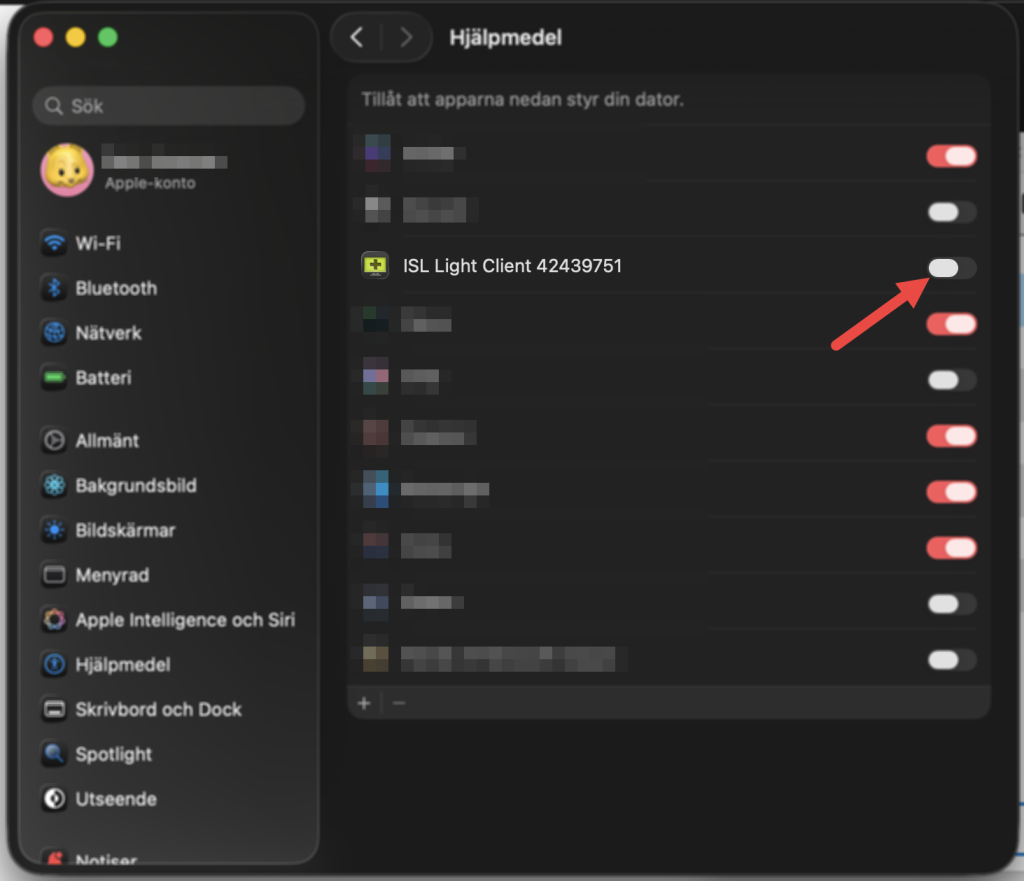Toggle the last app's switch on

951,660
